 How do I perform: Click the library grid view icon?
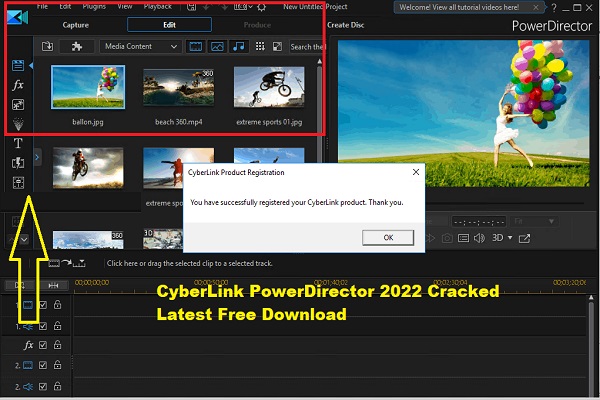[x=260, y=47]
